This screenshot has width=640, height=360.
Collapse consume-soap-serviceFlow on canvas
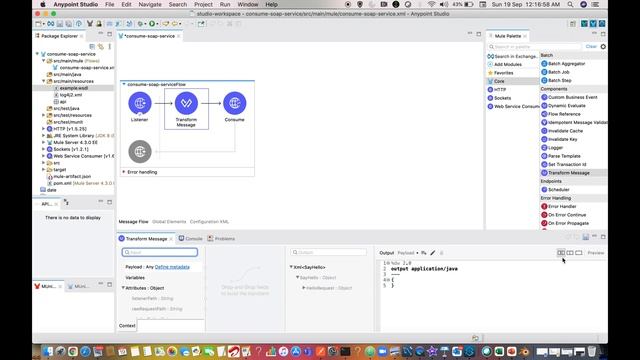tap(124, 84)
